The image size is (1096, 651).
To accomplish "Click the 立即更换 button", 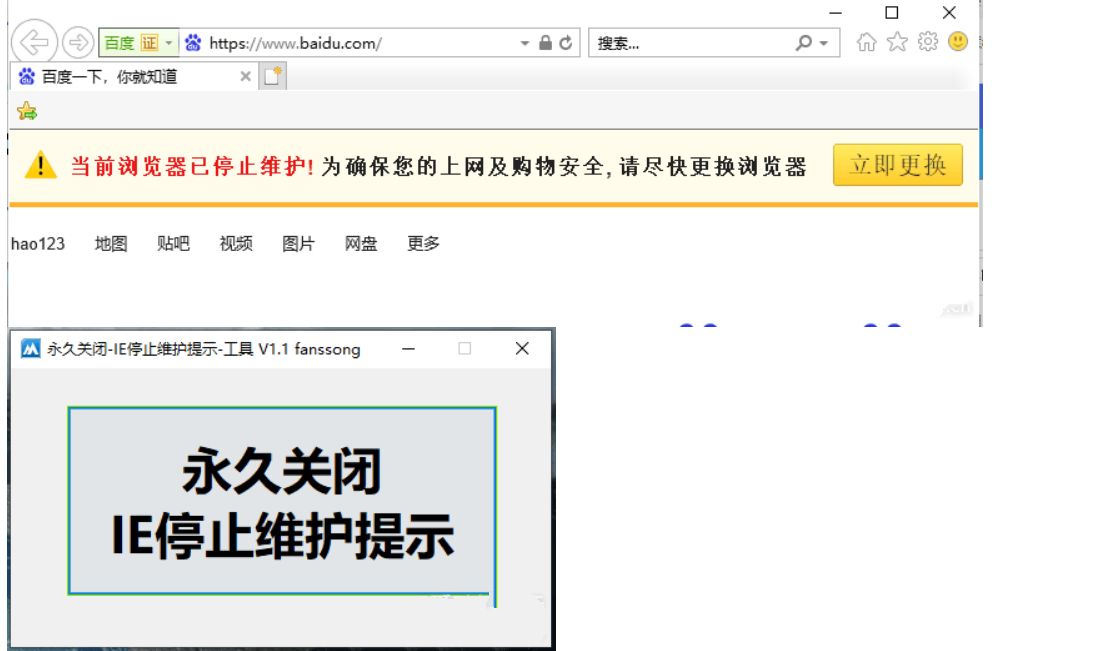I will pyautogui.click(x=897, y=165).
